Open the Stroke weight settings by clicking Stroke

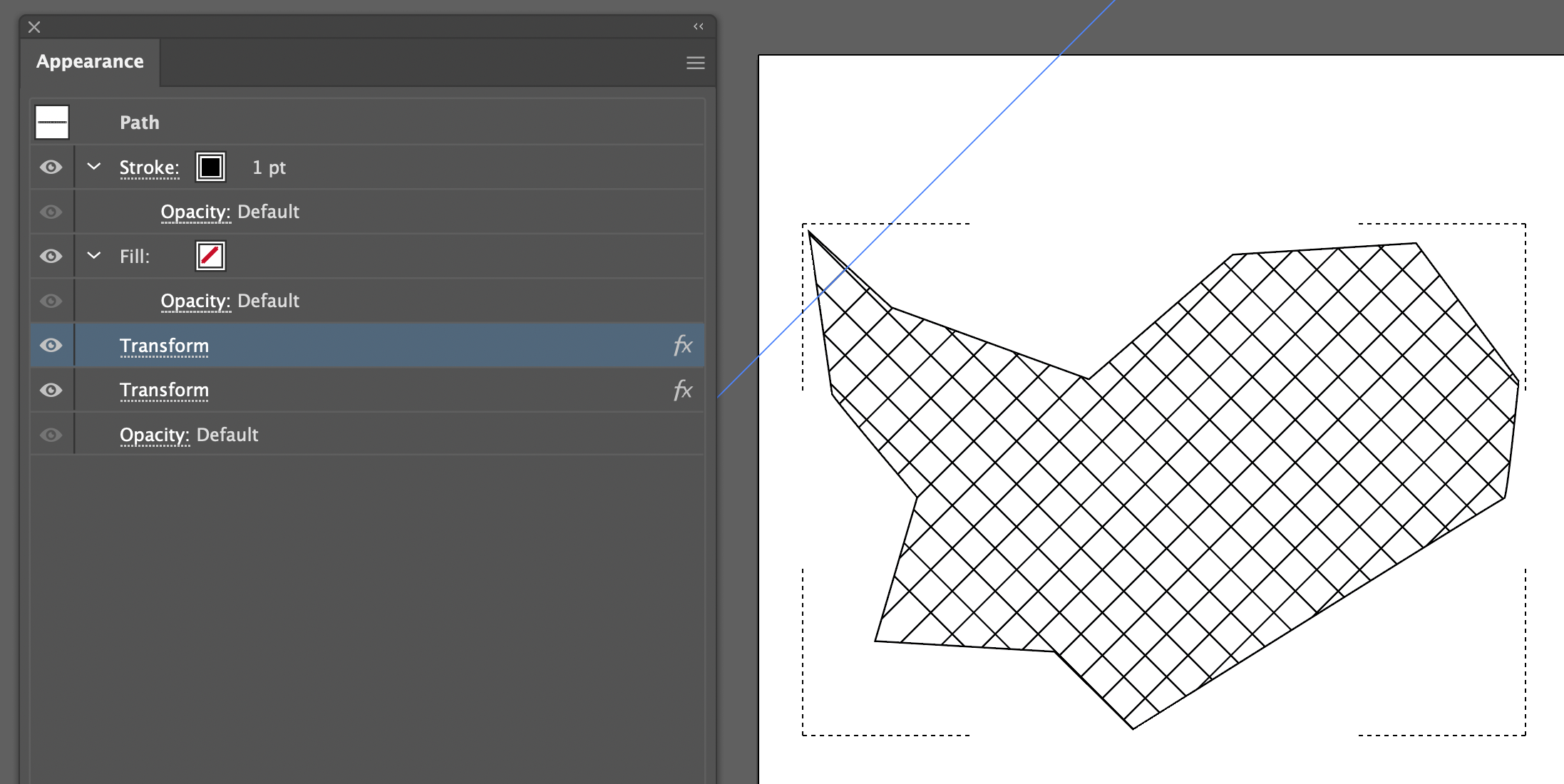(149, 167)
